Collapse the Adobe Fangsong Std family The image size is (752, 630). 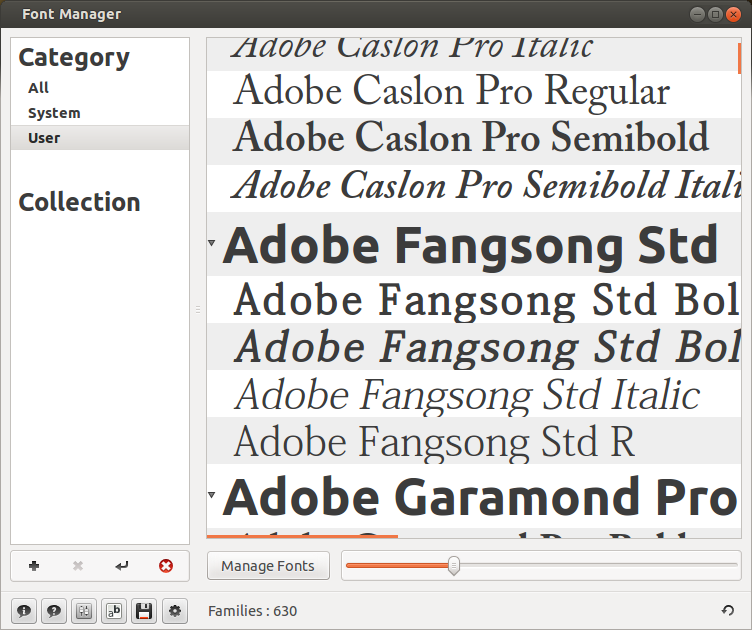tap(212, 243)
